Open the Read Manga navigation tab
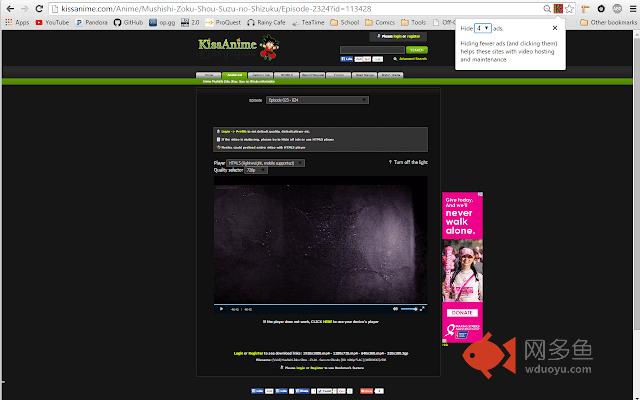Image resolution: width=640 pixels, height=400 pixels. click(x=364, y=75)
